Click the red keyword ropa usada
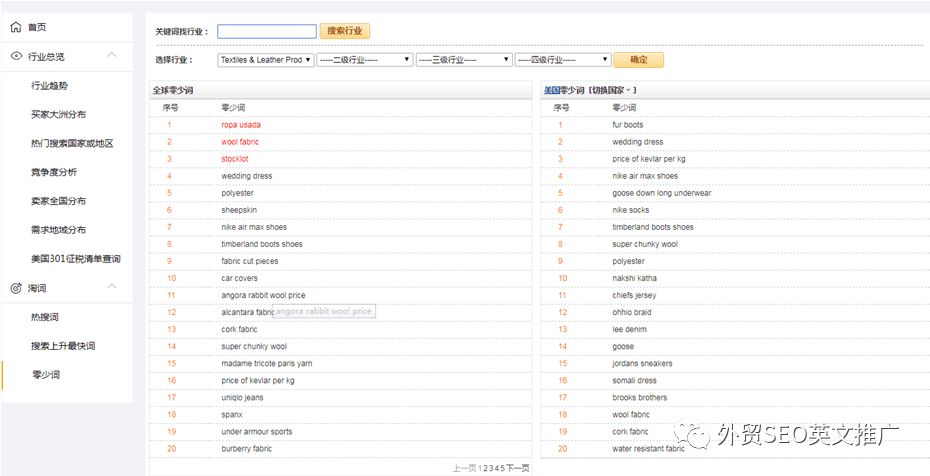 [241, 125]
